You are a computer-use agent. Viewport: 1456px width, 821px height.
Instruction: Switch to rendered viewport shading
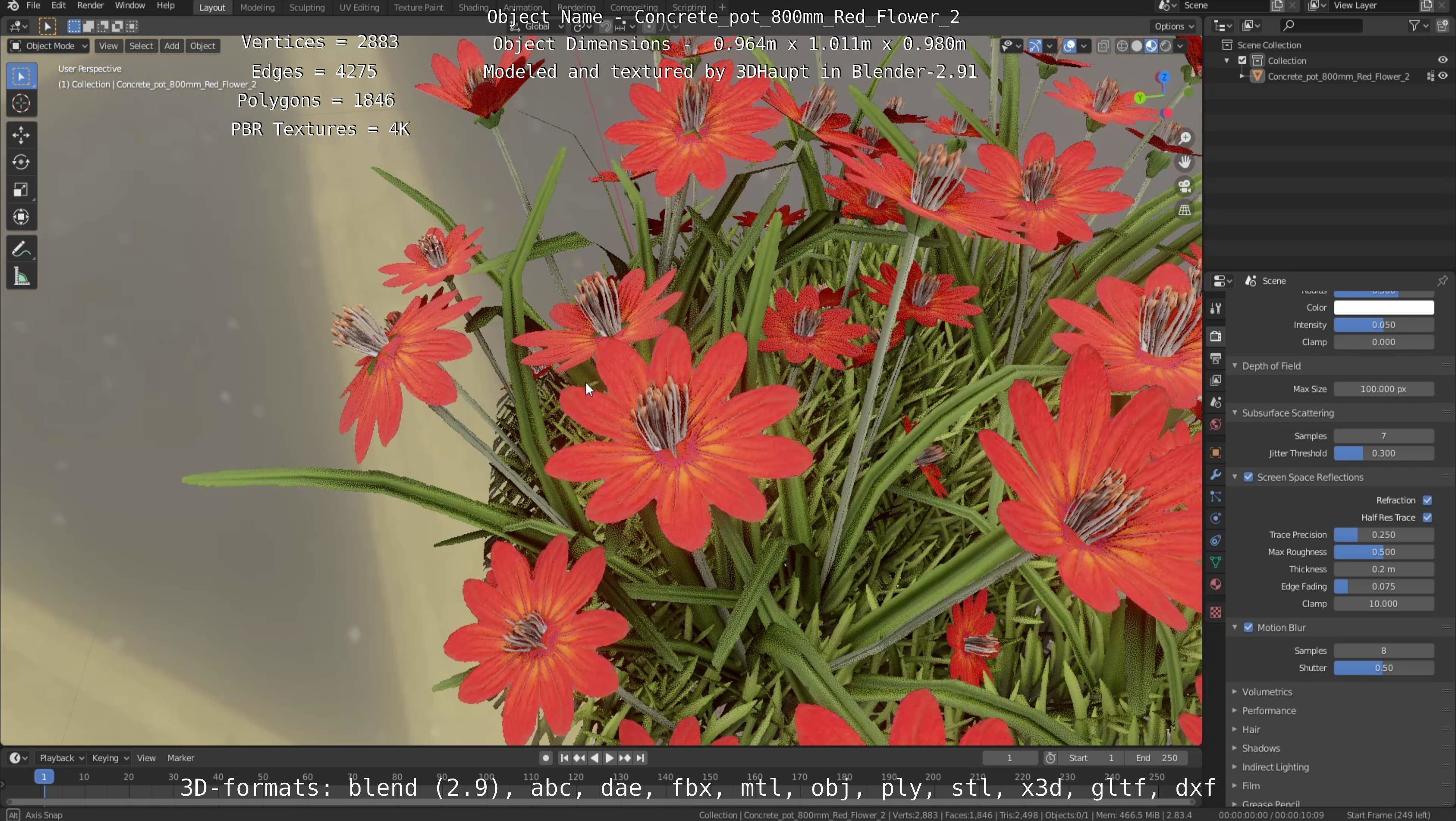[1166, 46]
